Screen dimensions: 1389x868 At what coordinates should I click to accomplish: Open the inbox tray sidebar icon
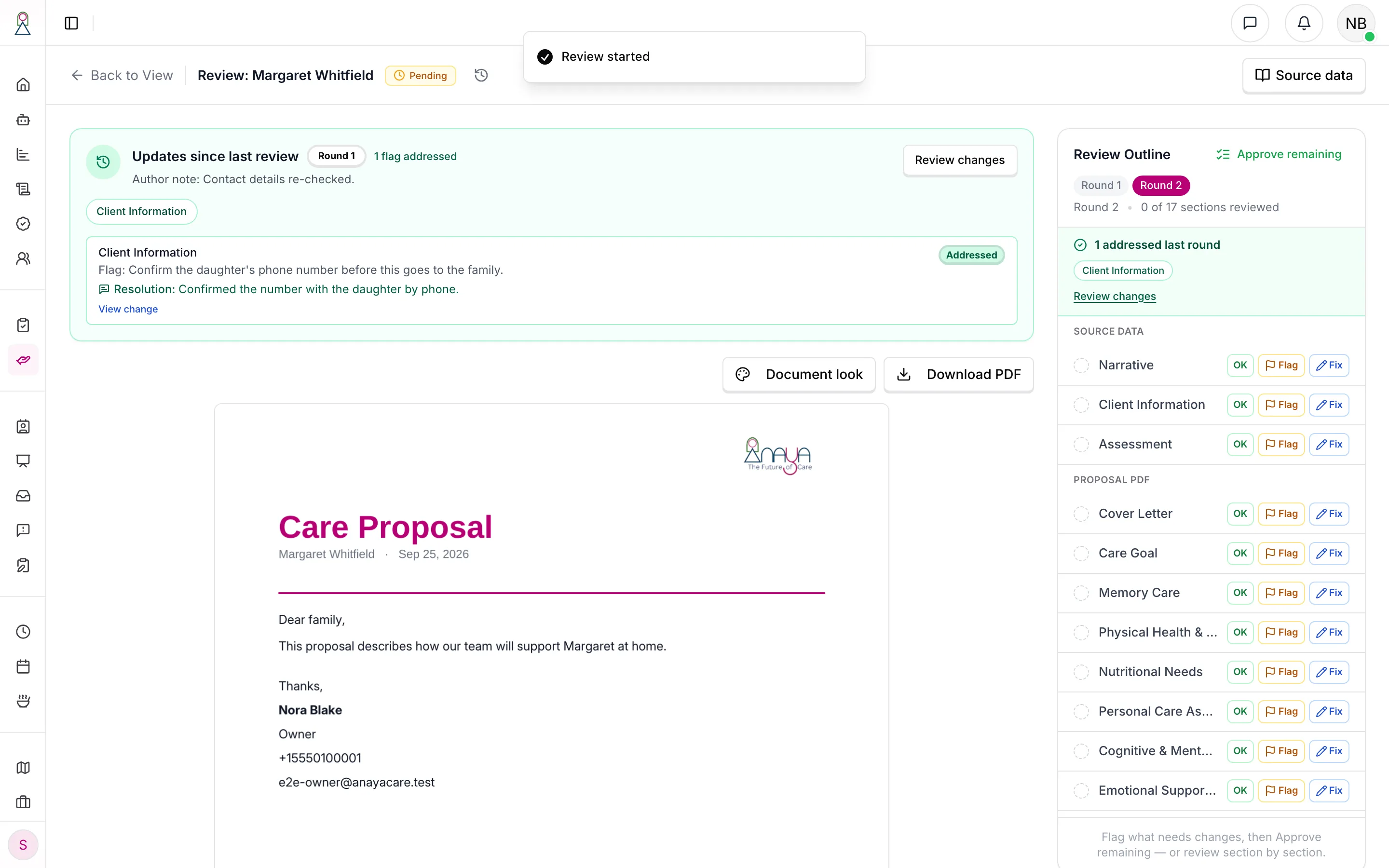coord(23,495)
